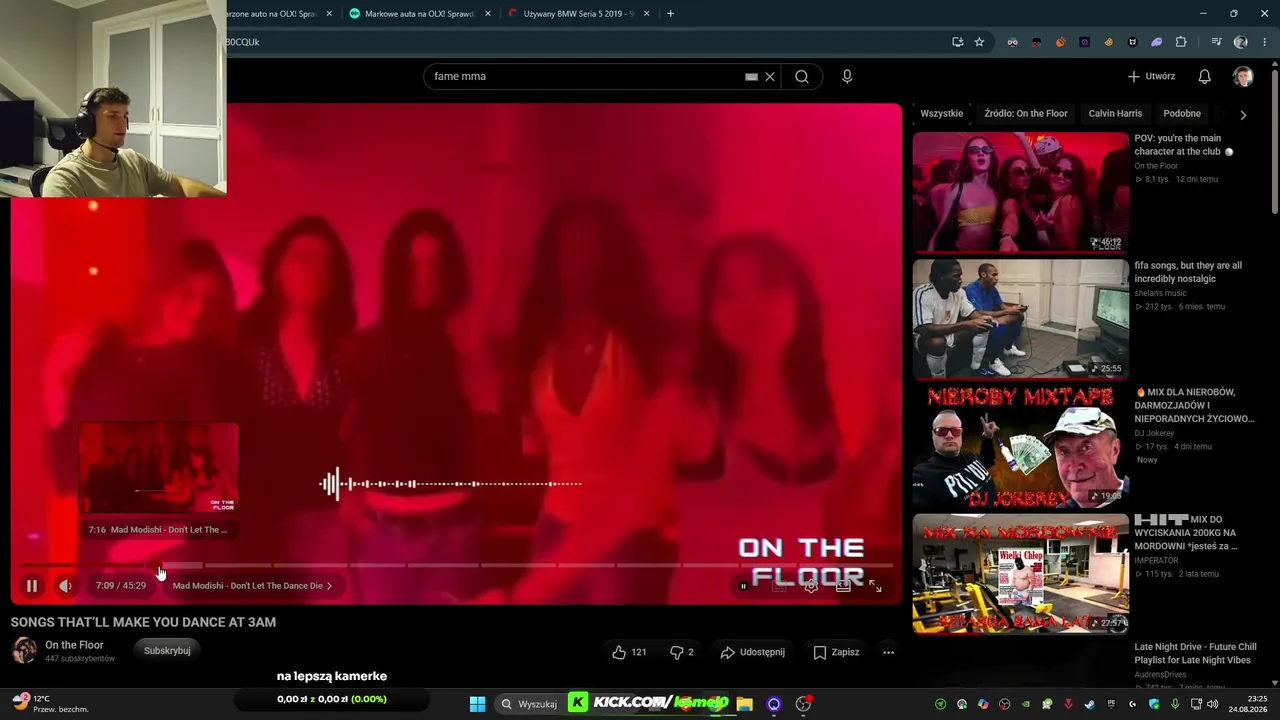
Task: Enter fullscreen mode on the video player
Action: 875,586
